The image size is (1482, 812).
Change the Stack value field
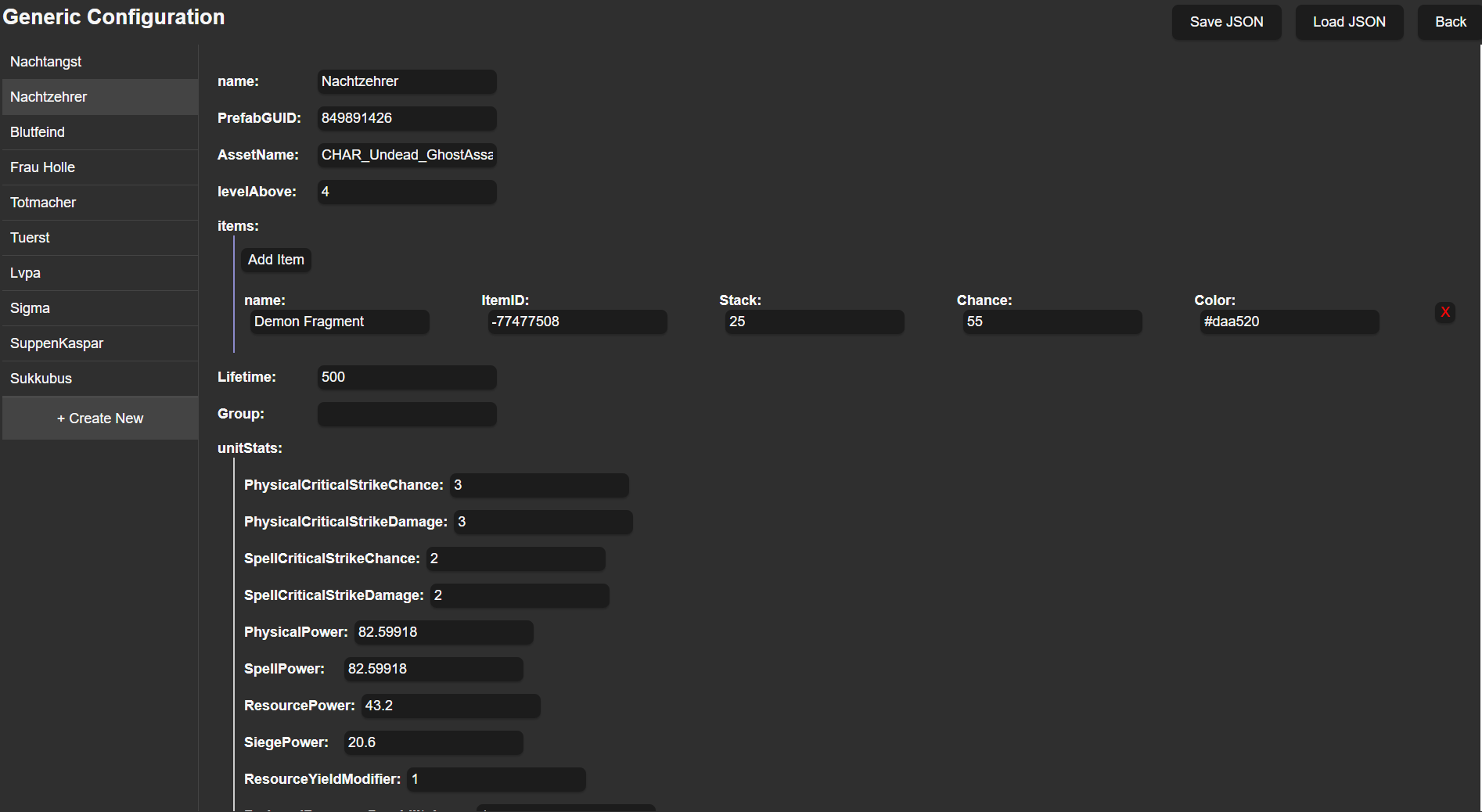pyautogui.click(x=815, y=322)
